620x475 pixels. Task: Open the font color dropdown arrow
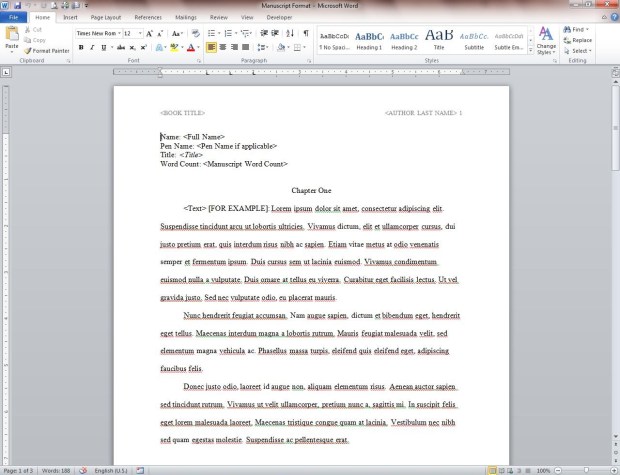coord(198,47)
